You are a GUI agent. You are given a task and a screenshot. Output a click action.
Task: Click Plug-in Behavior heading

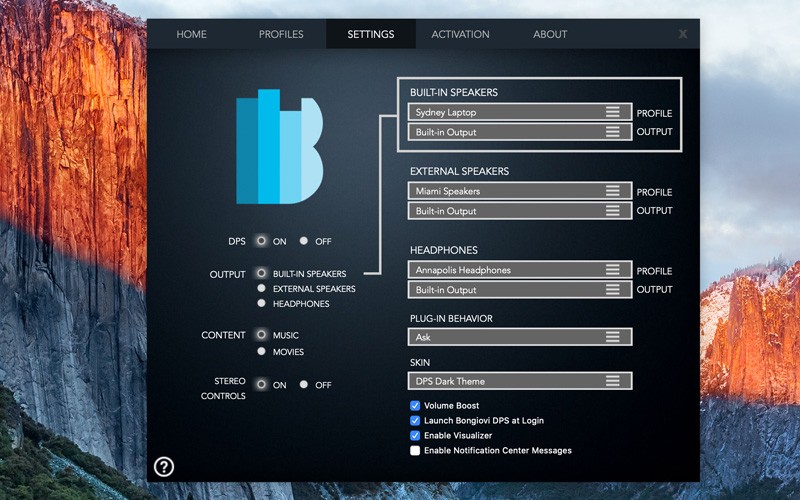click(x=451, y=318)
